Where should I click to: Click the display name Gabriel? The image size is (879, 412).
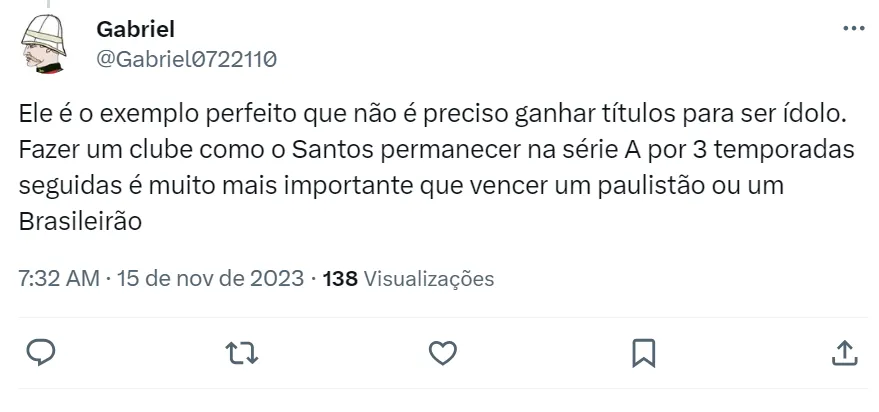136,30
